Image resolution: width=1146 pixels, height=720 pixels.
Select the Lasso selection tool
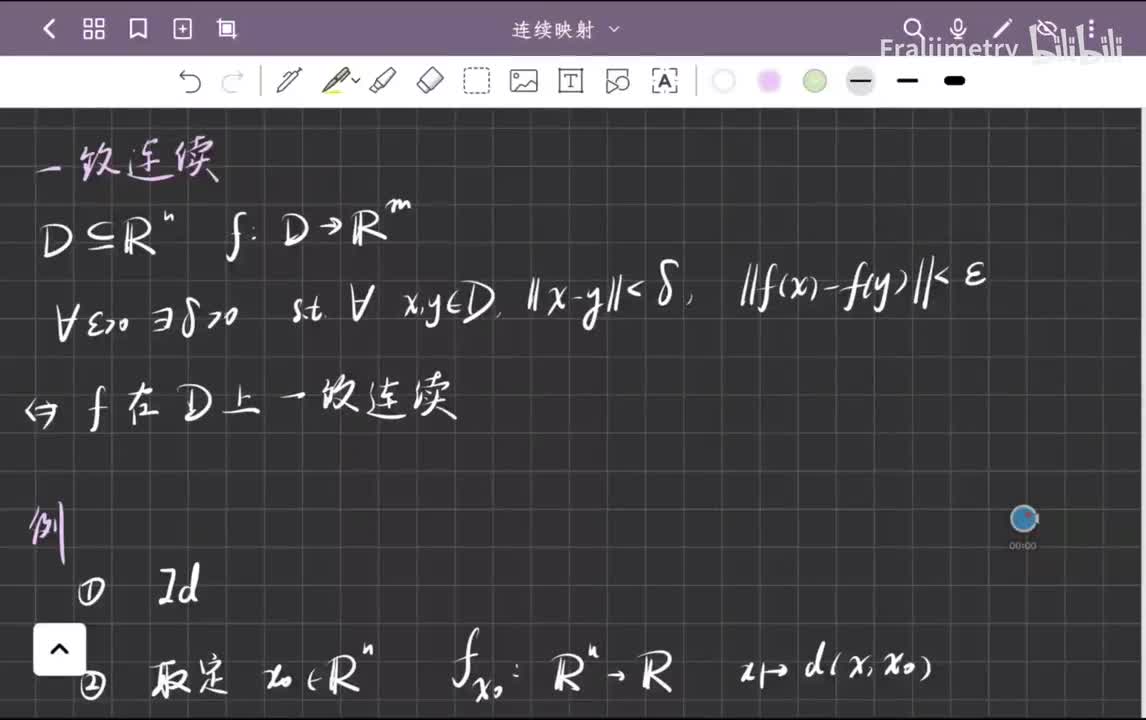click(x=477, y=80)
